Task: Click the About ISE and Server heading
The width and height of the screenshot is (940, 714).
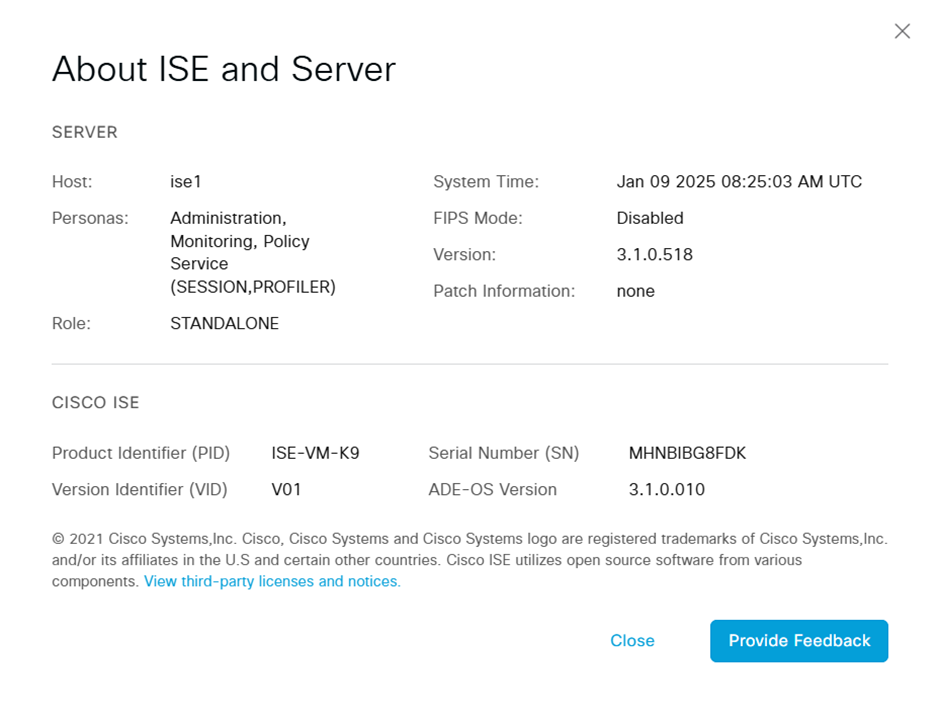Action: [x=224, y=69]
